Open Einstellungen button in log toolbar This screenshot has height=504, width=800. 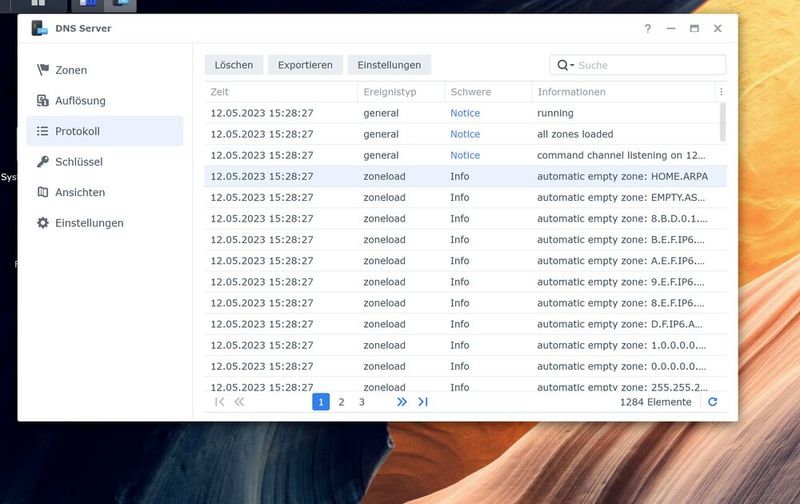[389, 65]
